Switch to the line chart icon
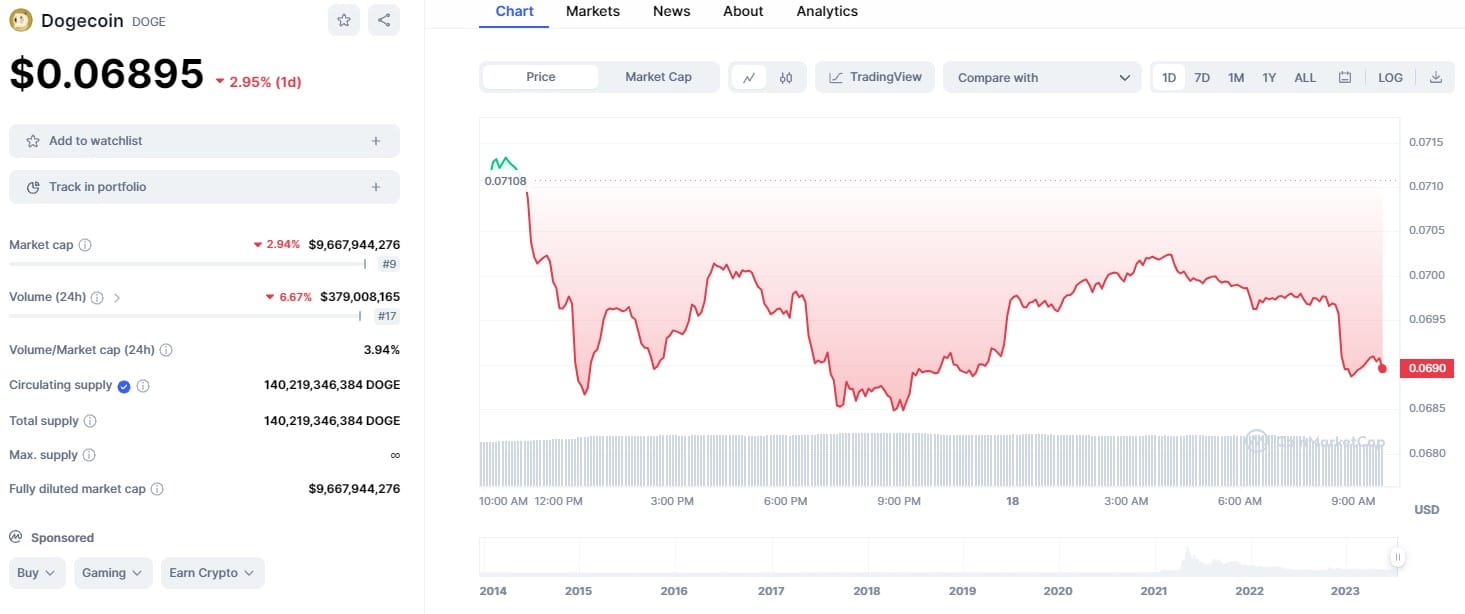1465x614 pixels. 749,77
